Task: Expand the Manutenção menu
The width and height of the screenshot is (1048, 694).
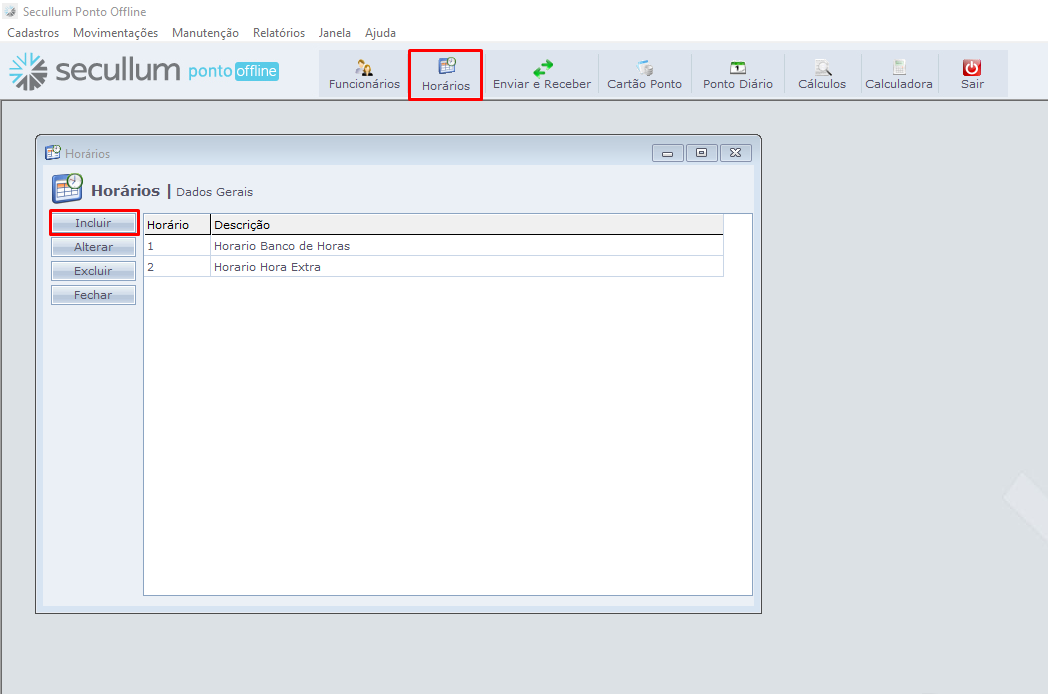Action: (x=205, y=33)
